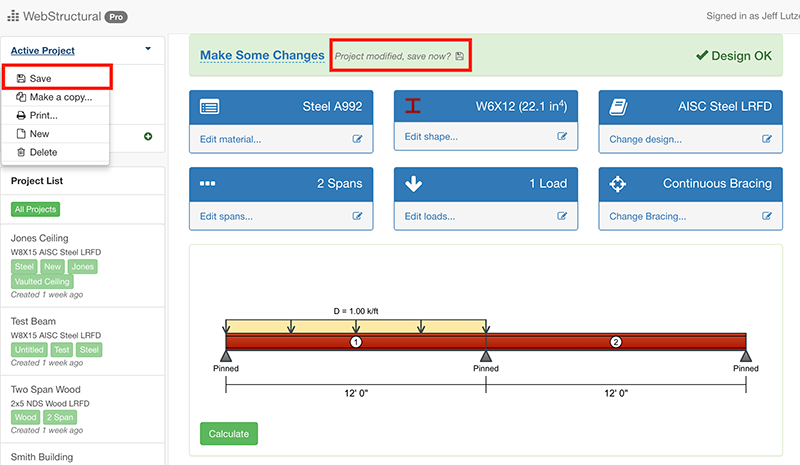Click the left end pinned support triangle
Viewport: 800px width, 465px height.
[226, 356]
